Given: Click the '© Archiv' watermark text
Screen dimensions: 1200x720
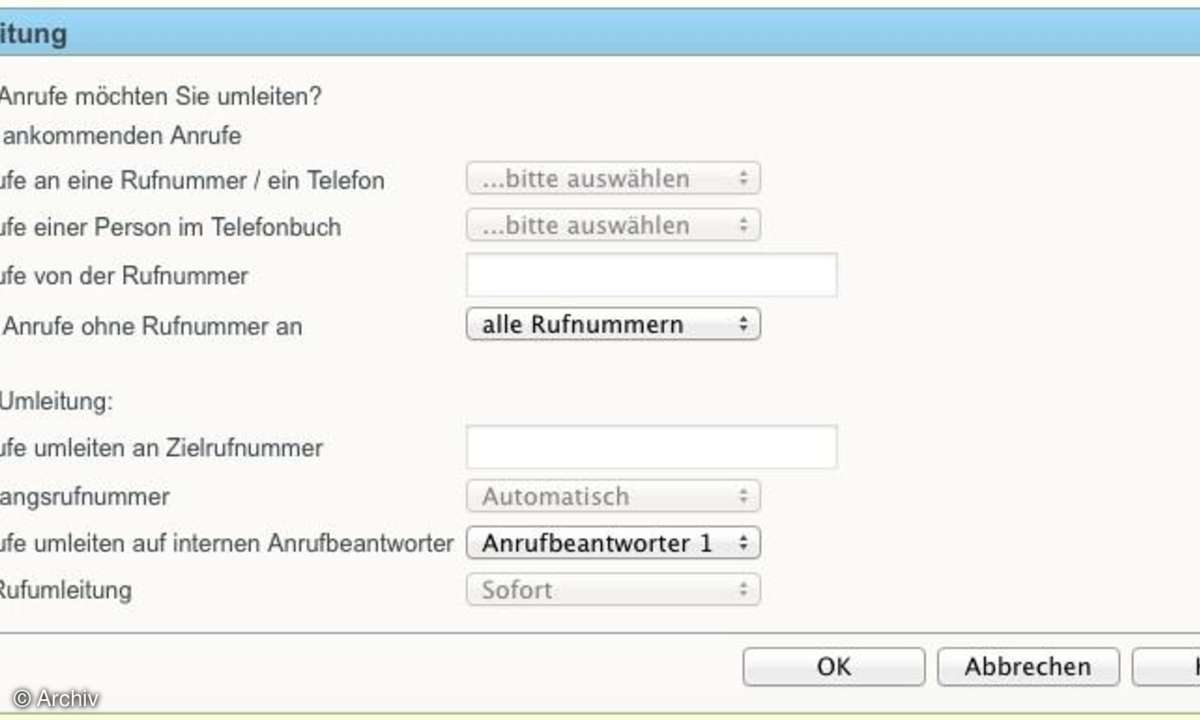Looking at the screenshot, I should (56, 699).
